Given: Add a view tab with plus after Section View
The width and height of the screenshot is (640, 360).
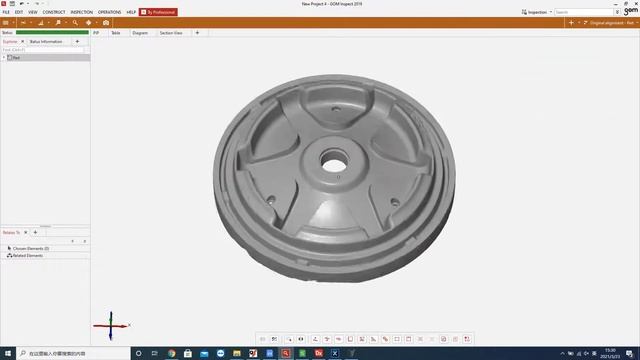Looking at the screenshot, I should point(197,33).
